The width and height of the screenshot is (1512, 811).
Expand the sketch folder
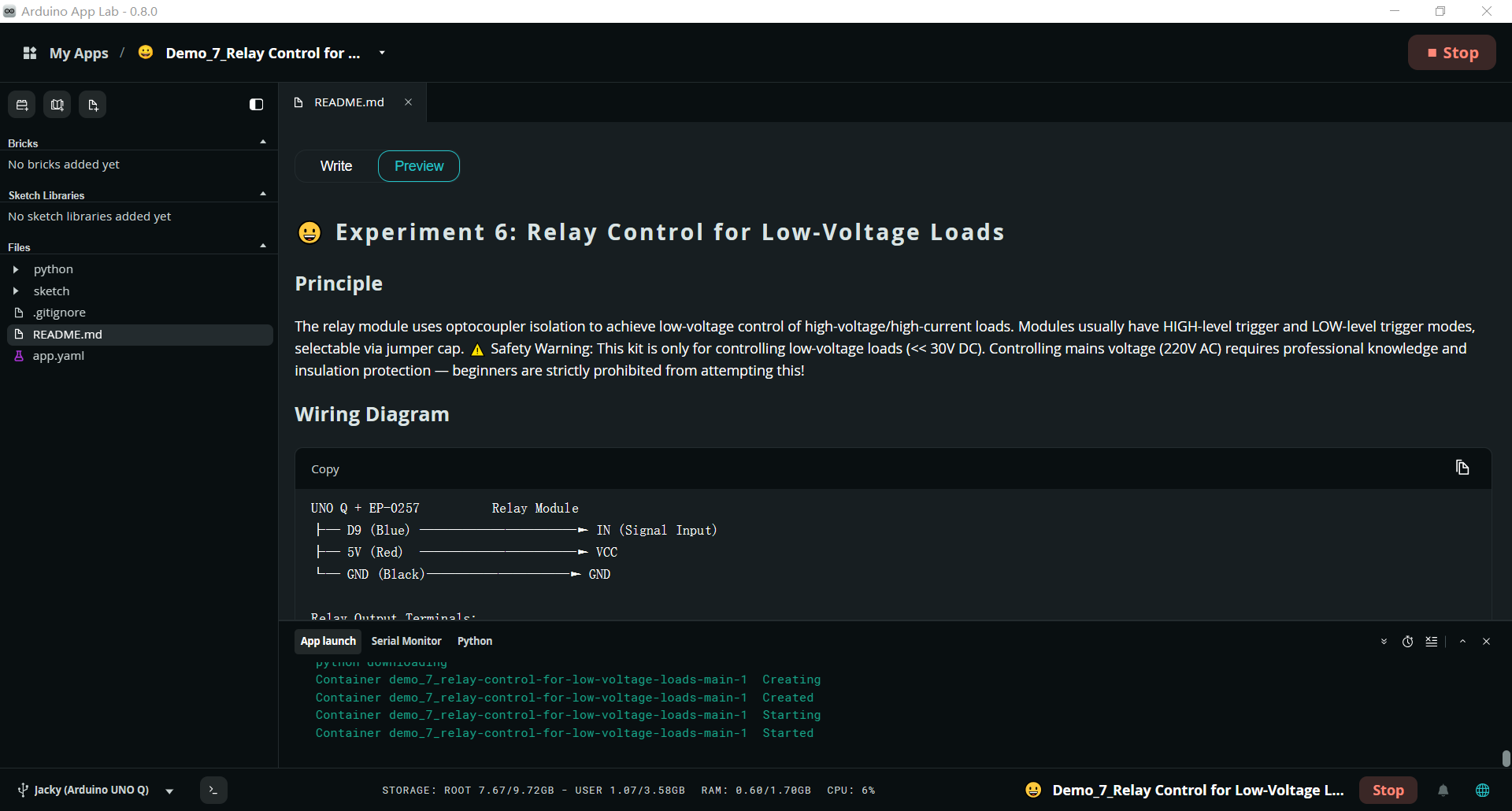(16, 291)
